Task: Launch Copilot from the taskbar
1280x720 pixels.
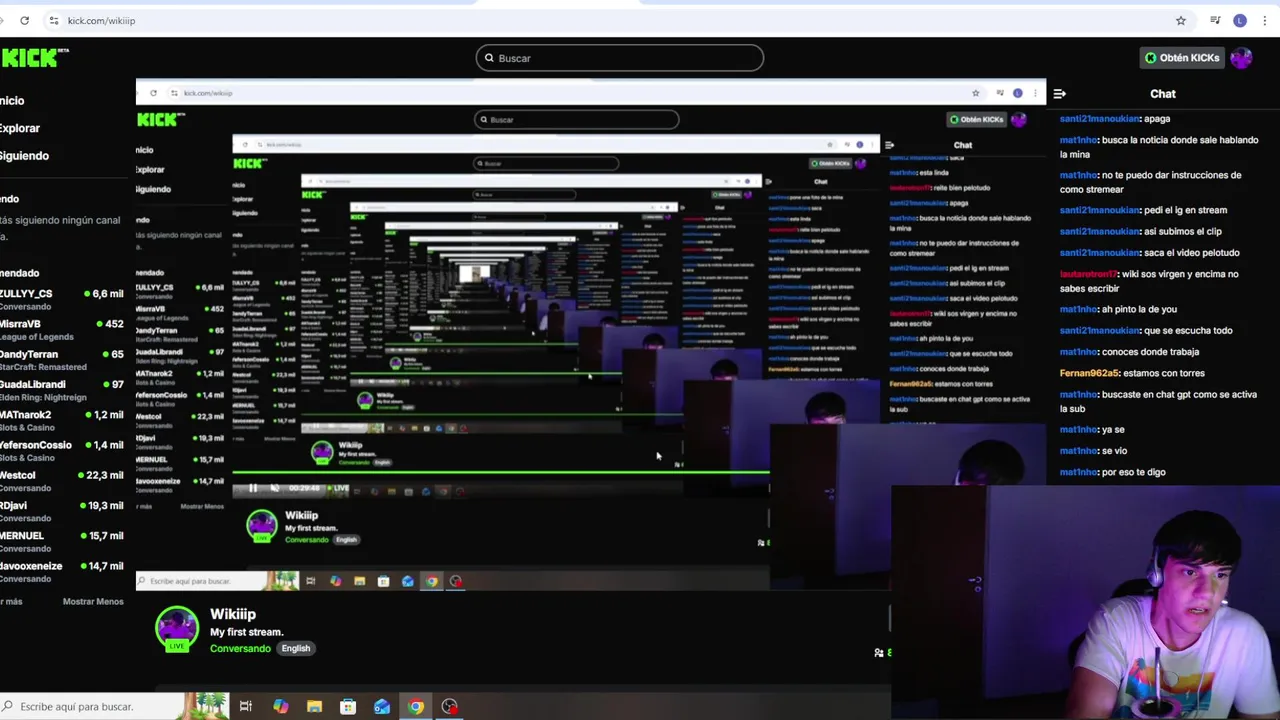Action: [280, 707]
